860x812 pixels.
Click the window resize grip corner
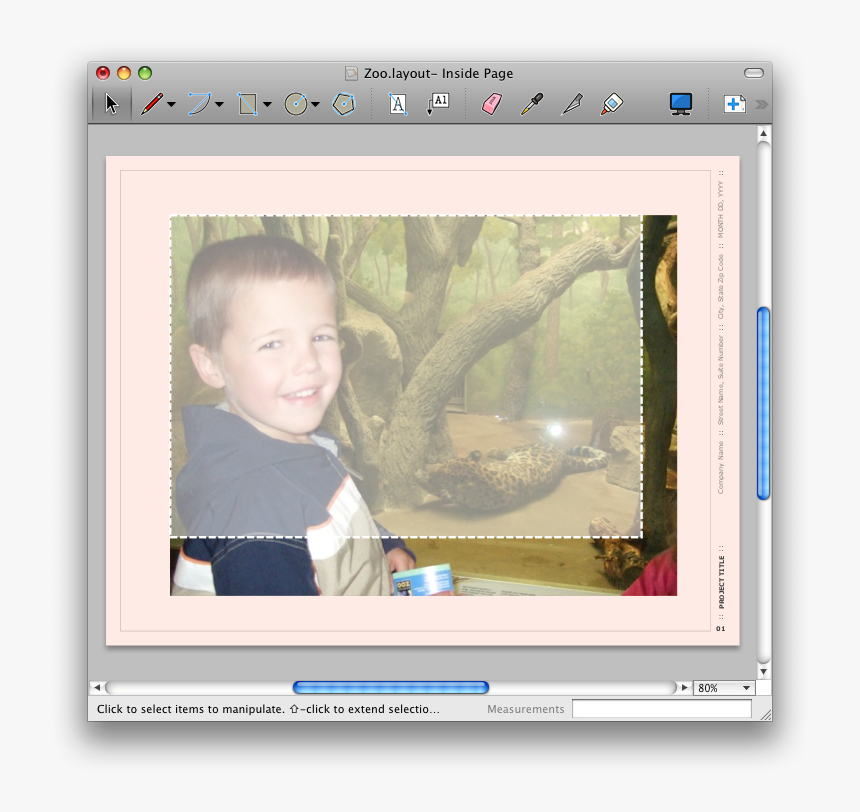(x=766, y=714)
